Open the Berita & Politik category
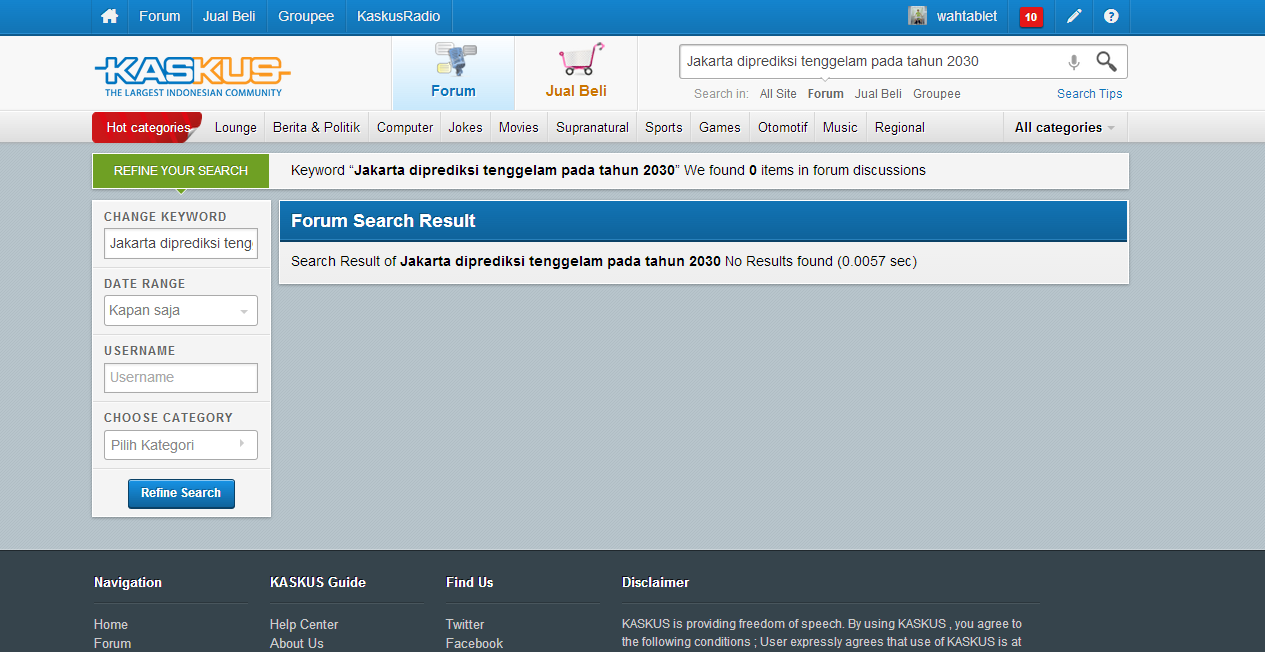1265x652 pixels. tap(316, 128)
